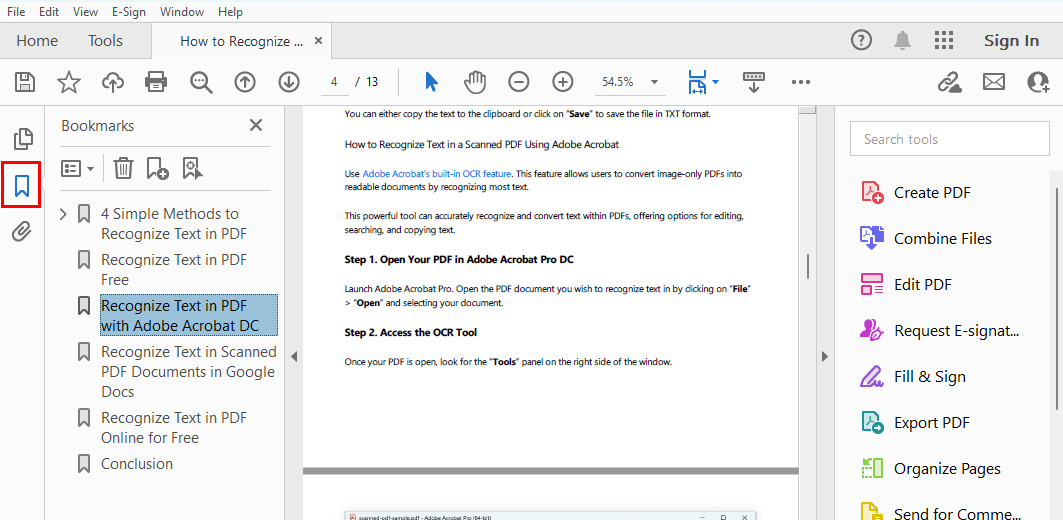
Task: Open the Organize Pages tool
Action: [x=930, y=468]
